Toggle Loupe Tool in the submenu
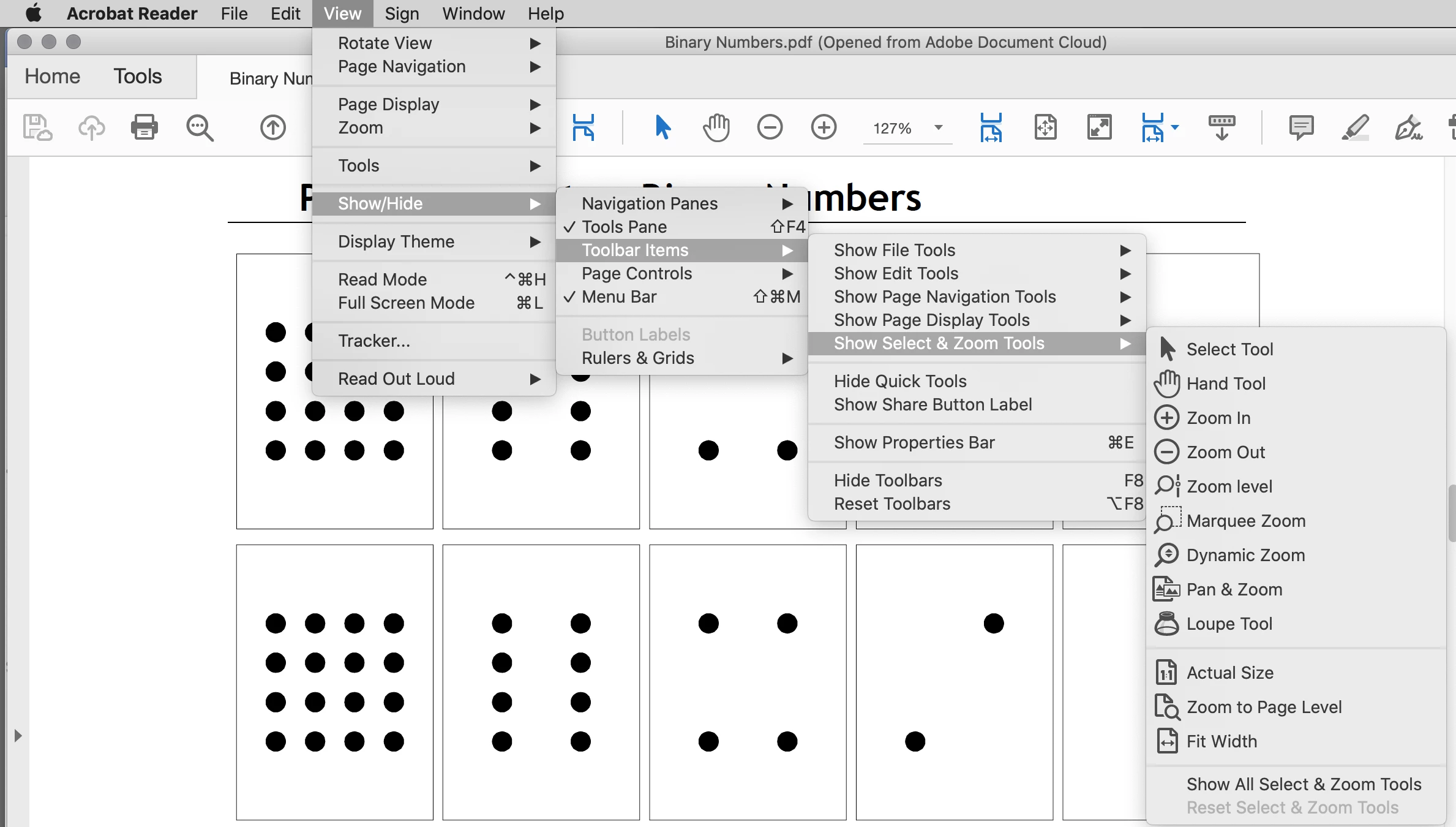1456x827 pixels. click(x=1229, y=624)
